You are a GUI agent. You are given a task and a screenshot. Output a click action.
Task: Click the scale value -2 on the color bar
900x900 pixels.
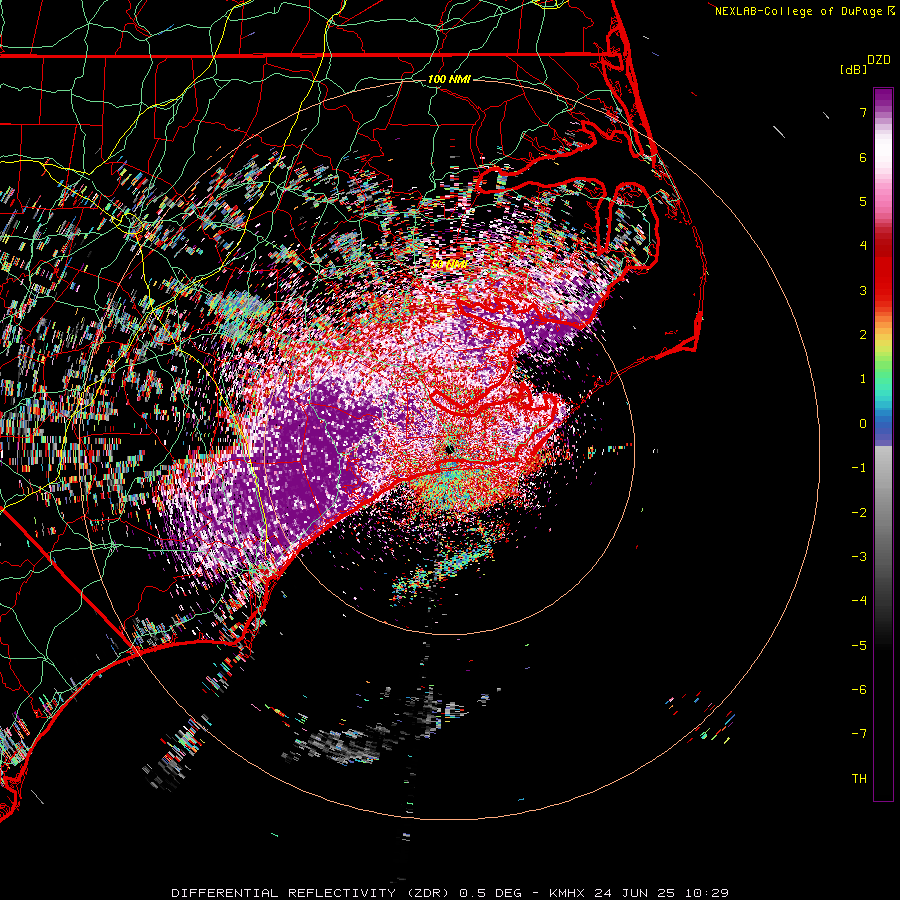point(859,513)
